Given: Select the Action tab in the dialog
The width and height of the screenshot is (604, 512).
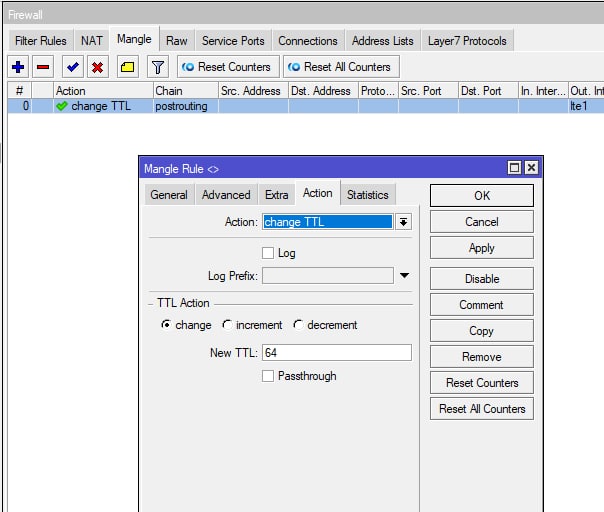Looking at the screenshot, I should (x=318, y=193).
